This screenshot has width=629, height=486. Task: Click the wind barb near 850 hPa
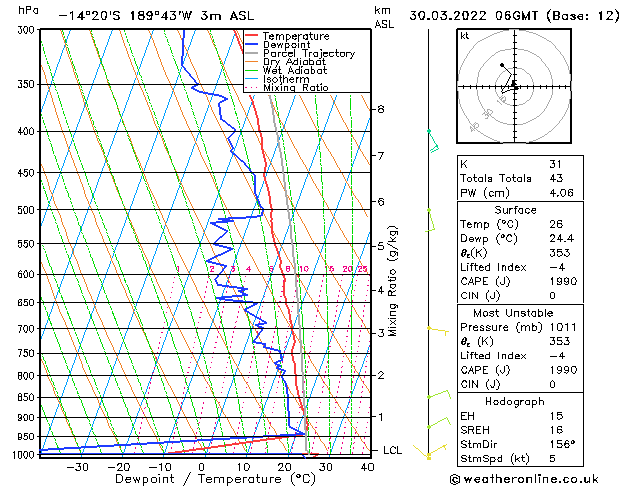435,397
